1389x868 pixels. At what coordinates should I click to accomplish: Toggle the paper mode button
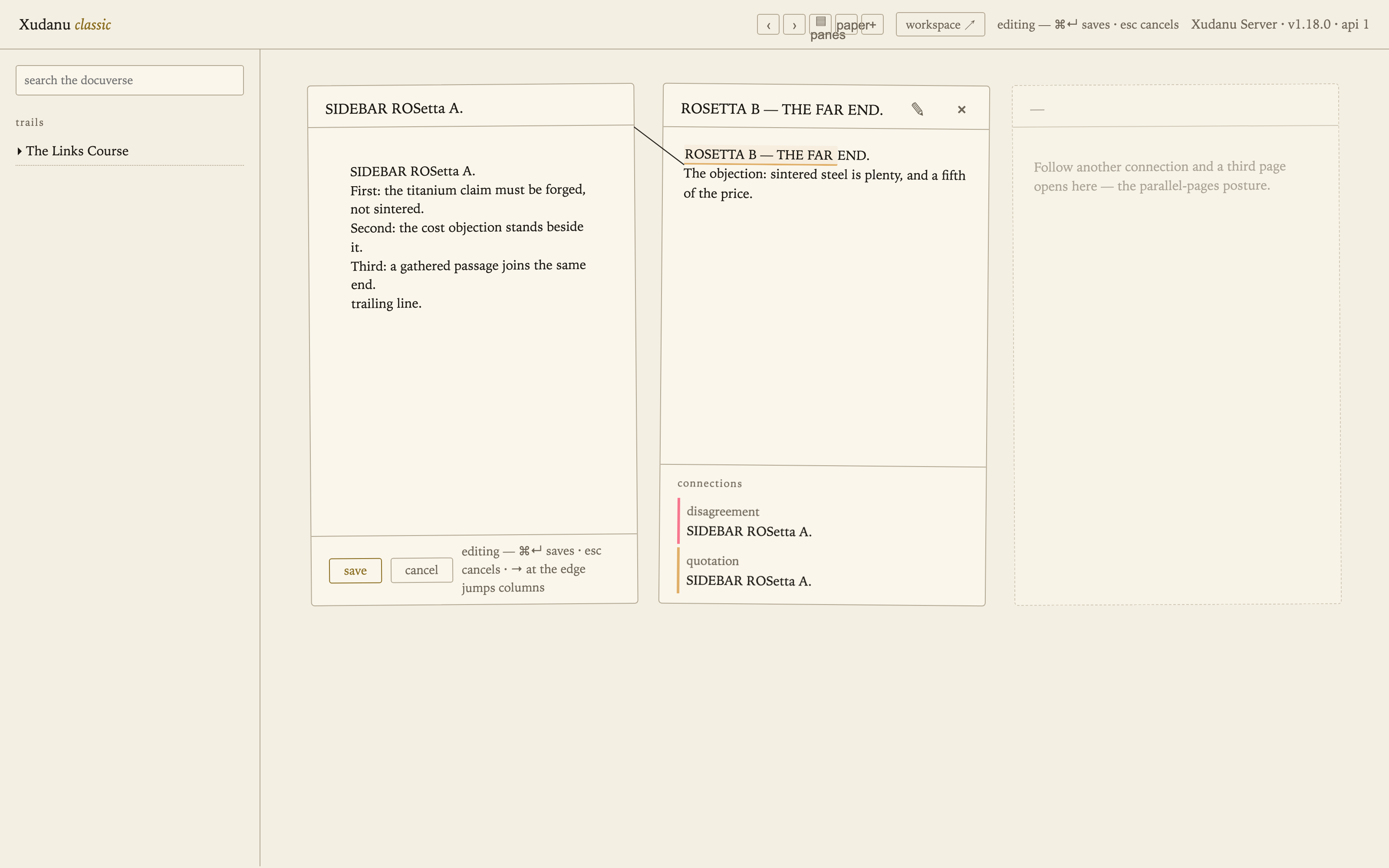(846, 25)
